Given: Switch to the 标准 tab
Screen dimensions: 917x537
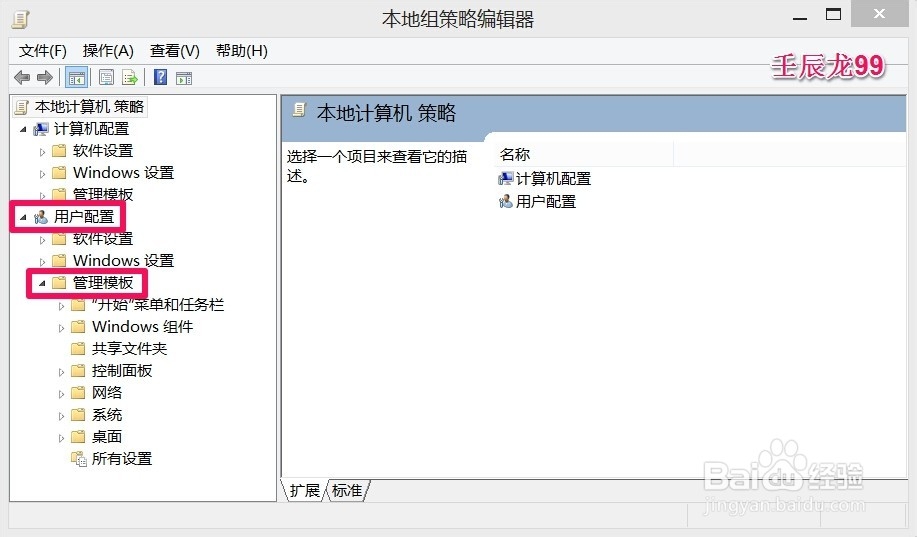Looking at the screenshot, I should pyautogui.click(x=347, y=490).
